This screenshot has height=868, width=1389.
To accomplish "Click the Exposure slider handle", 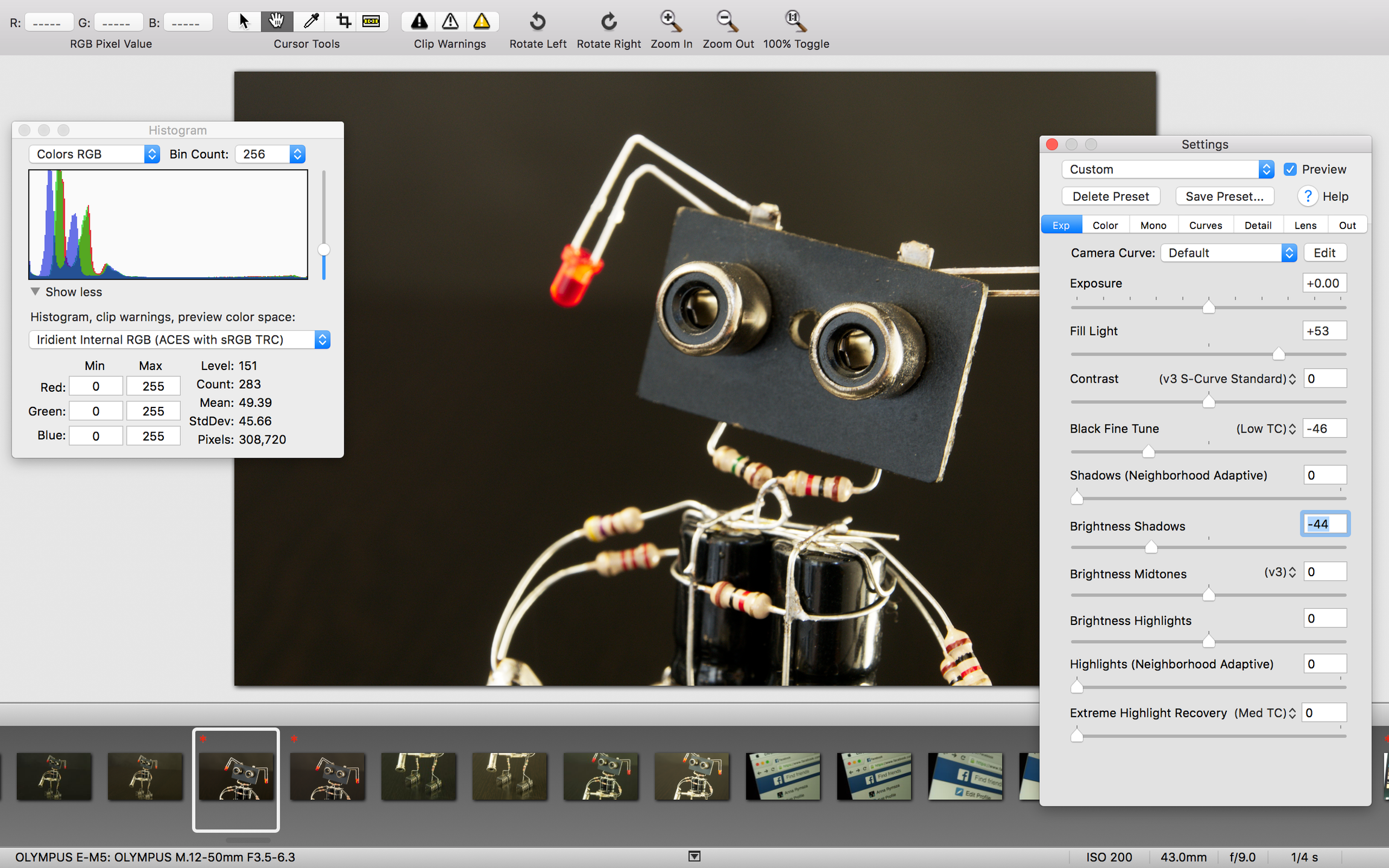I will coord(1208,307).
